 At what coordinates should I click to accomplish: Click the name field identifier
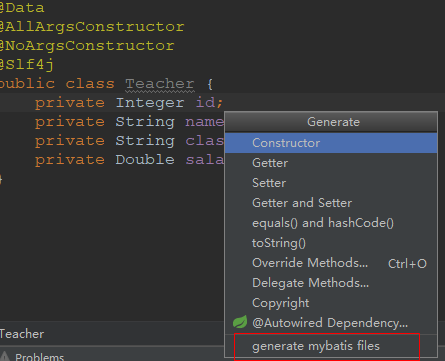pyautogui.click(x=204, y=122)
